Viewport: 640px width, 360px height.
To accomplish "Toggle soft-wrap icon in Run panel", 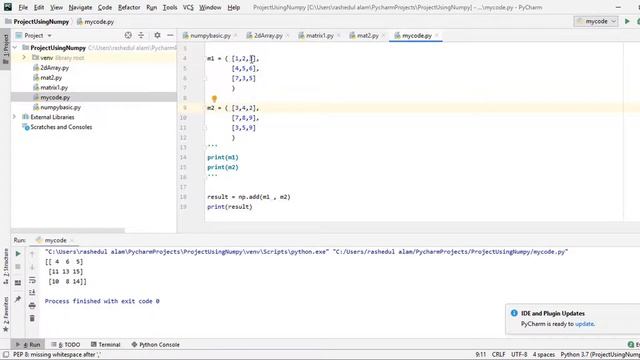I will pos(32,280).
